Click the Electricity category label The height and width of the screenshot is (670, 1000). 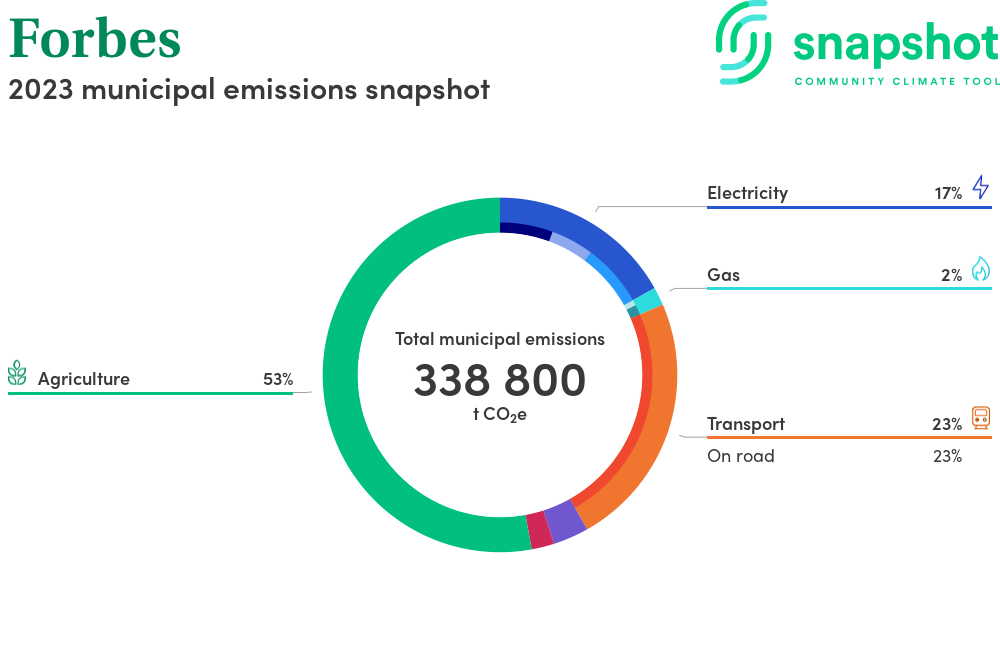(747, 193)
